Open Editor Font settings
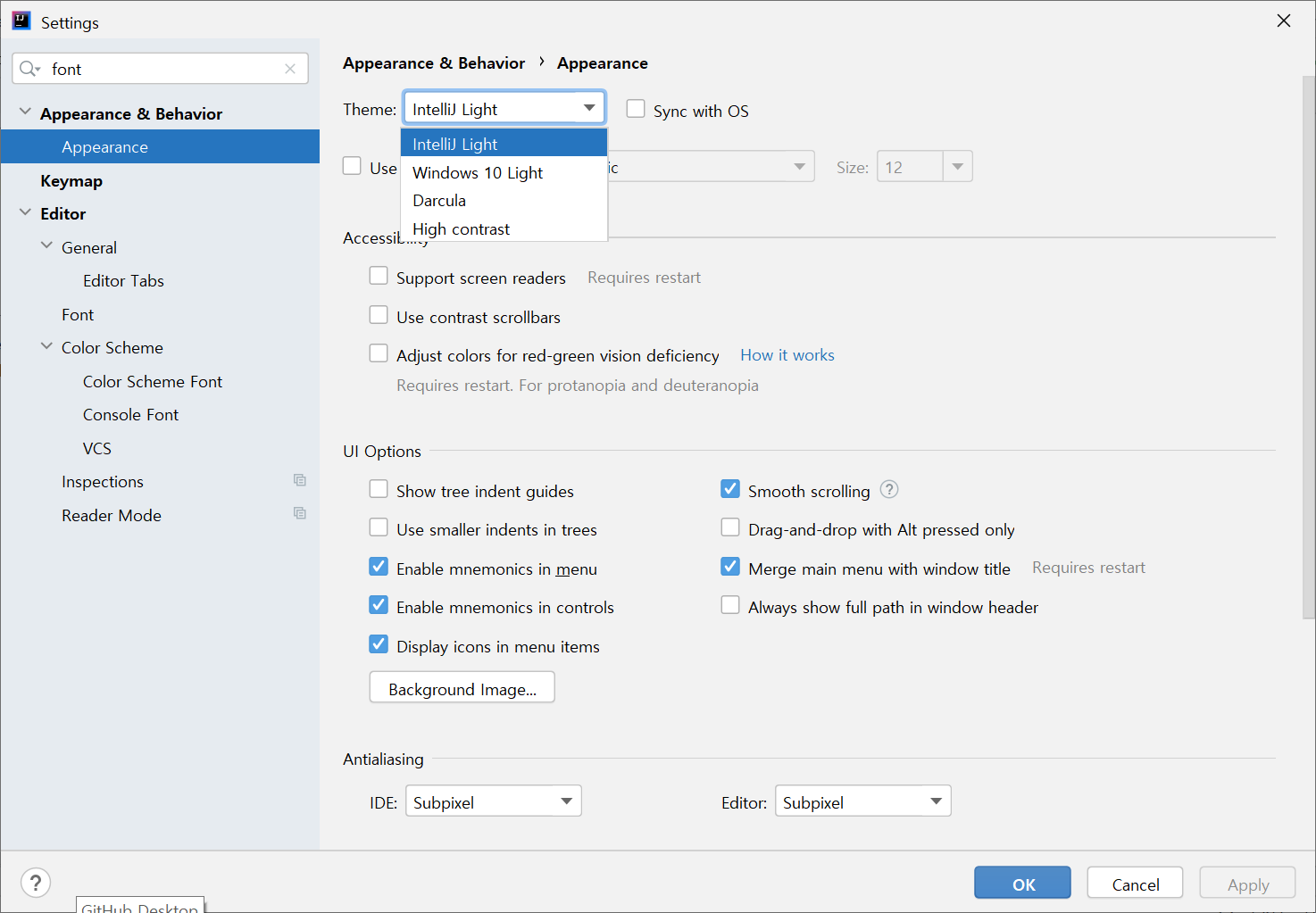This screenshot has width=1316, height=913. click(78, 314)
